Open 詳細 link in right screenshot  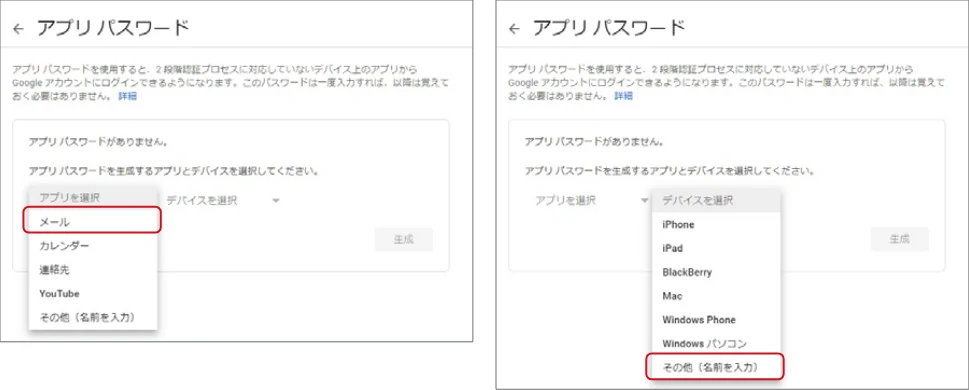pos(624,96)
